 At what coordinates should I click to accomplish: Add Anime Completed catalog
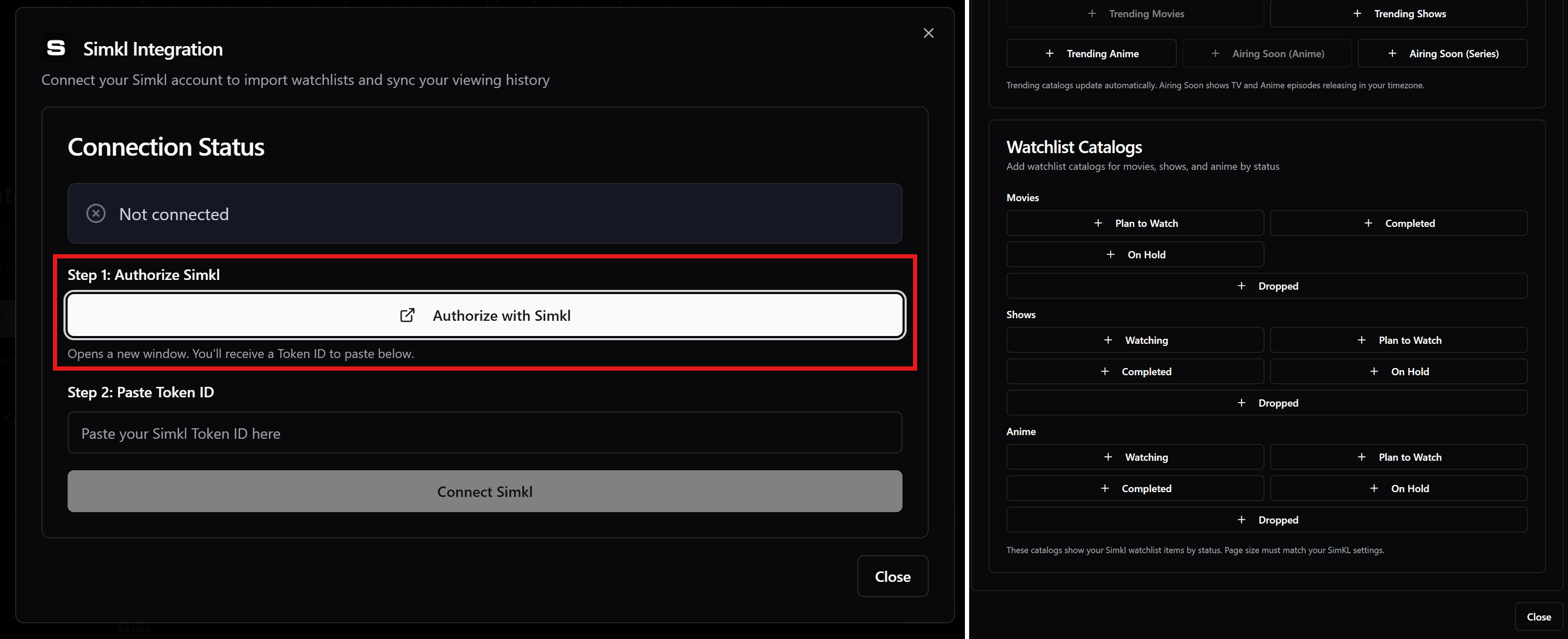point(1135,488)
